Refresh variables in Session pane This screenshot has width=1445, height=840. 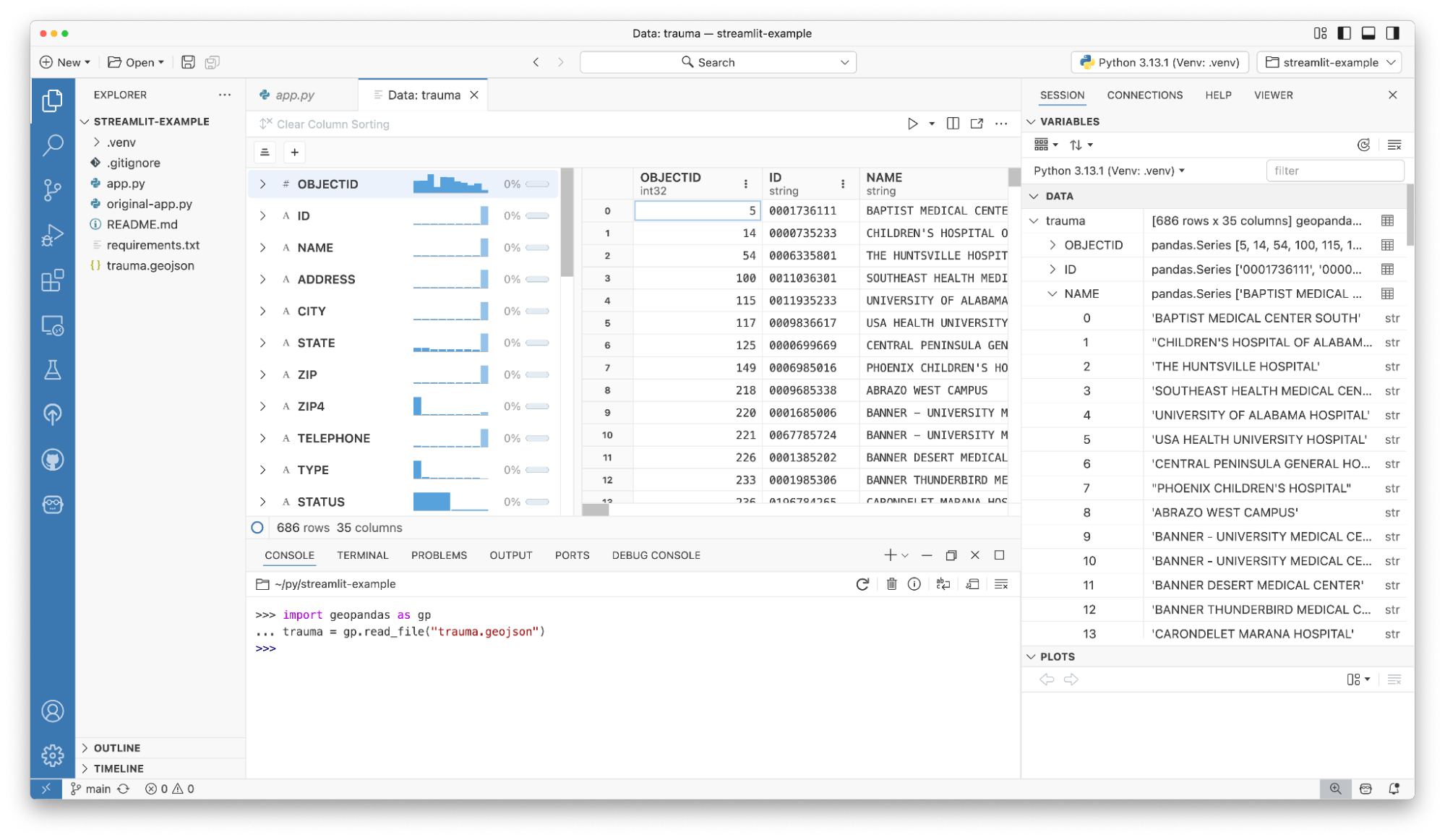(1363, 145)
